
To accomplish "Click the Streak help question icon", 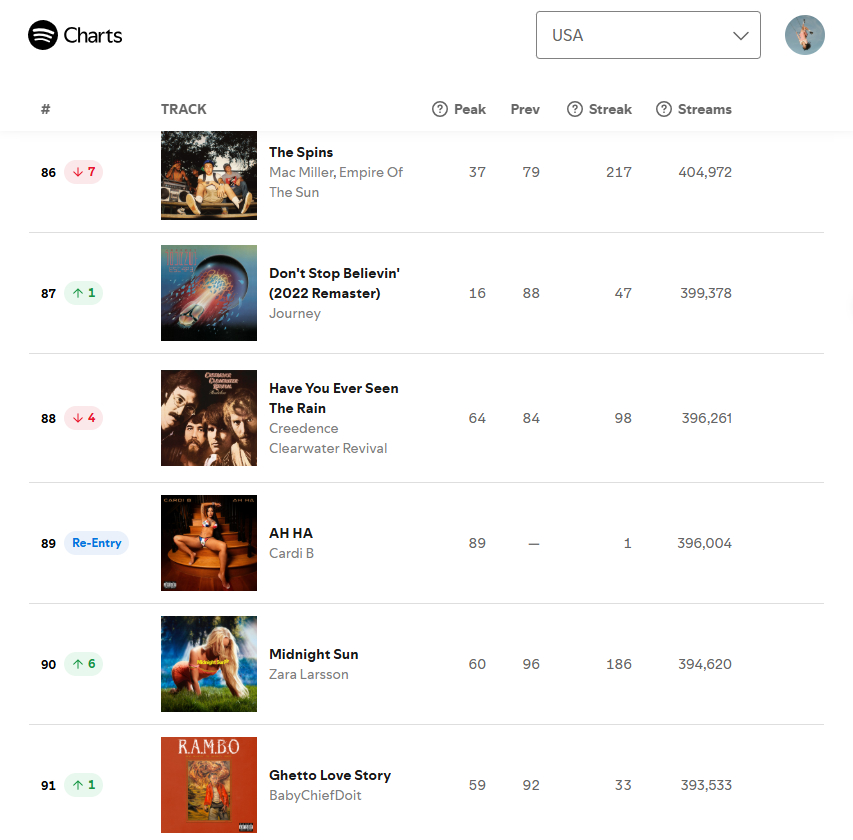I will click(574, 109).
